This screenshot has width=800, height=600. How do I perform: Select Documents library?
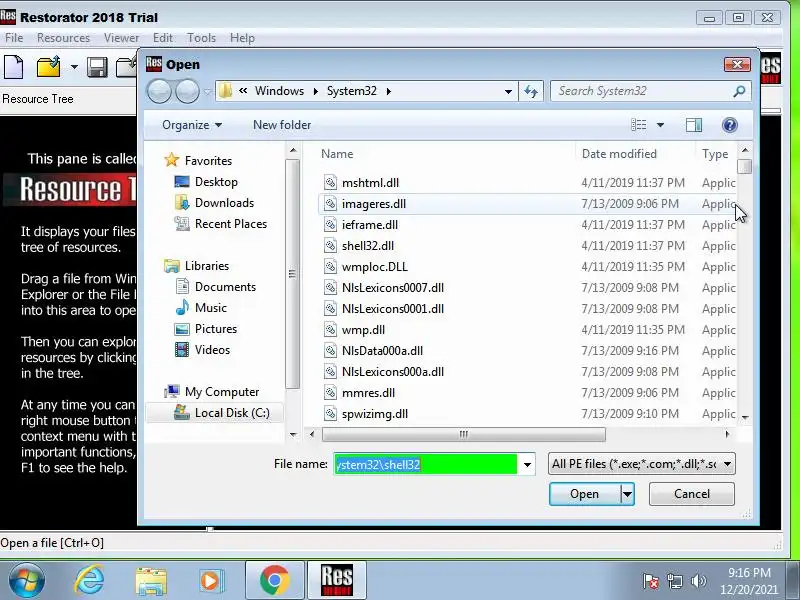coord(225,287)
